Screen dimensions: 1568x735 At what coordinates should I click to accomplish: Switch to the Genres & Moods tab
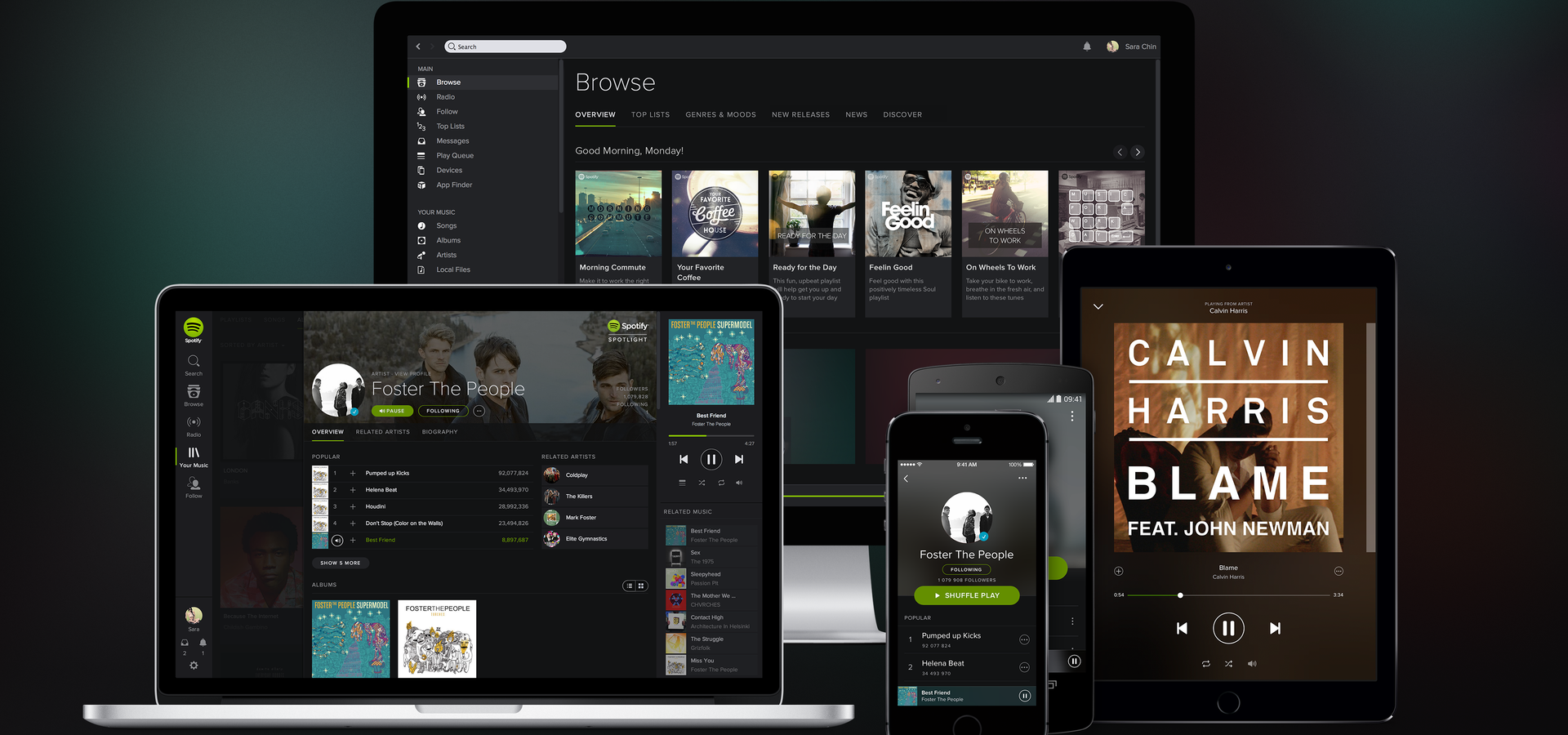coord(720,115)
